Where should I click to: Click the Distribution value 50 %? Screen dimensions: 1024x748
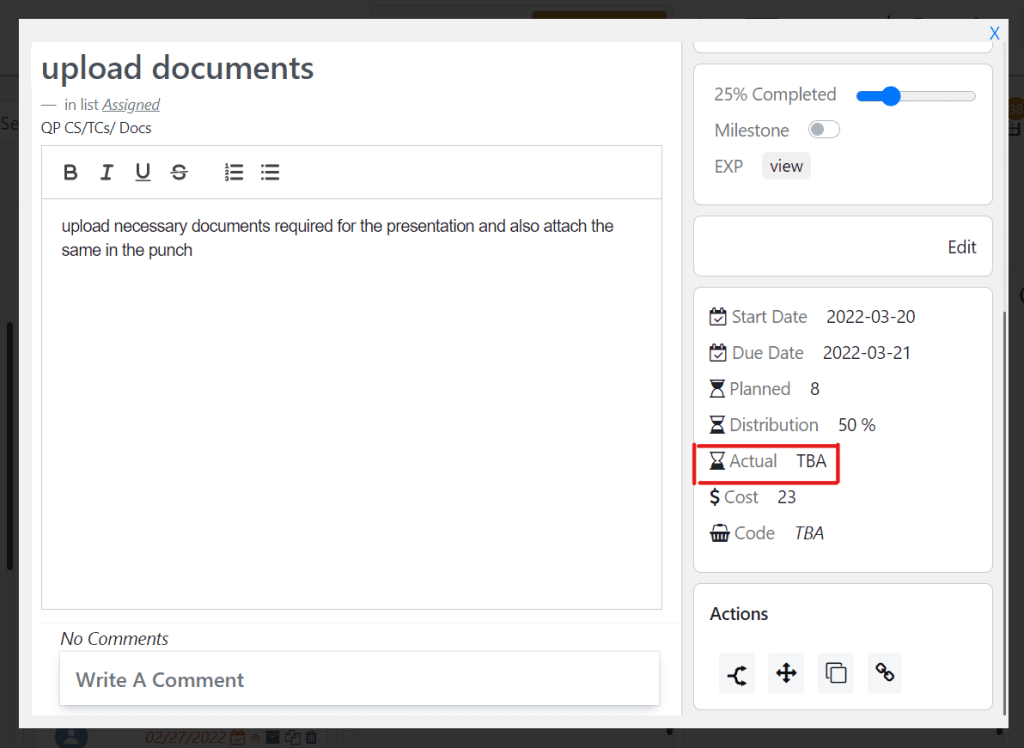(x=857, y=425)
